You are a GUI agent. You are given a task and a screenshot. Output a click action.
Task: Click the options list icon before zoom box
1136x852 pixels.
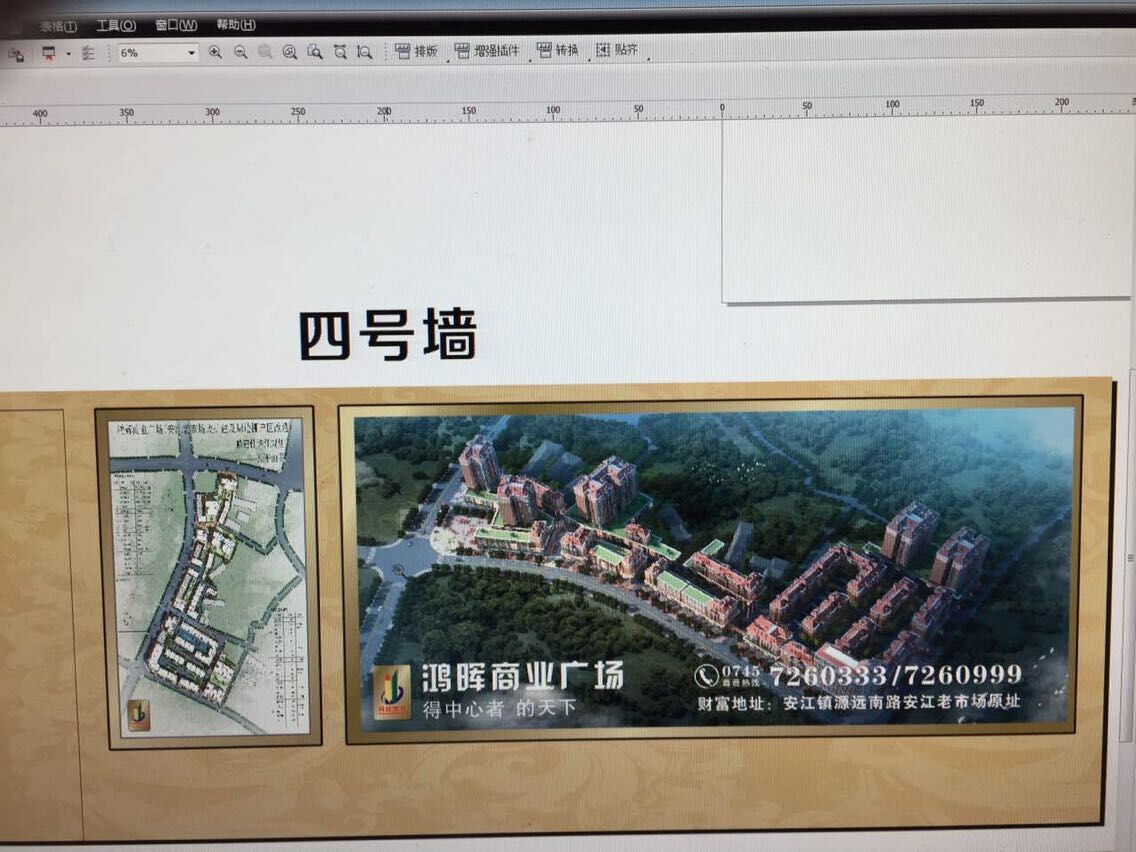pyautogui.click(x=88, y=54)
